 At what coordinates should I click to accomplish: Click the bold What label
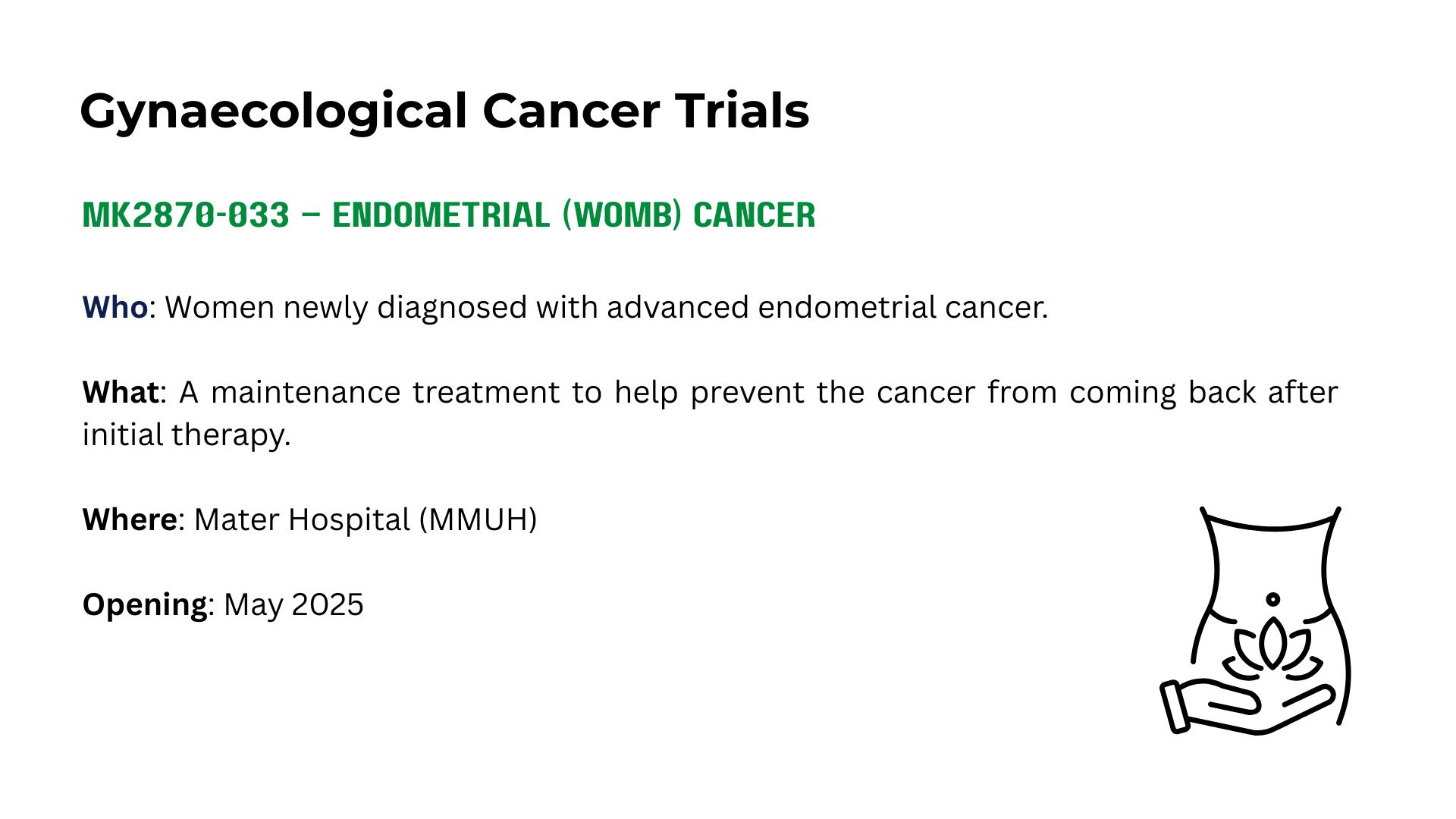(121, 392)
